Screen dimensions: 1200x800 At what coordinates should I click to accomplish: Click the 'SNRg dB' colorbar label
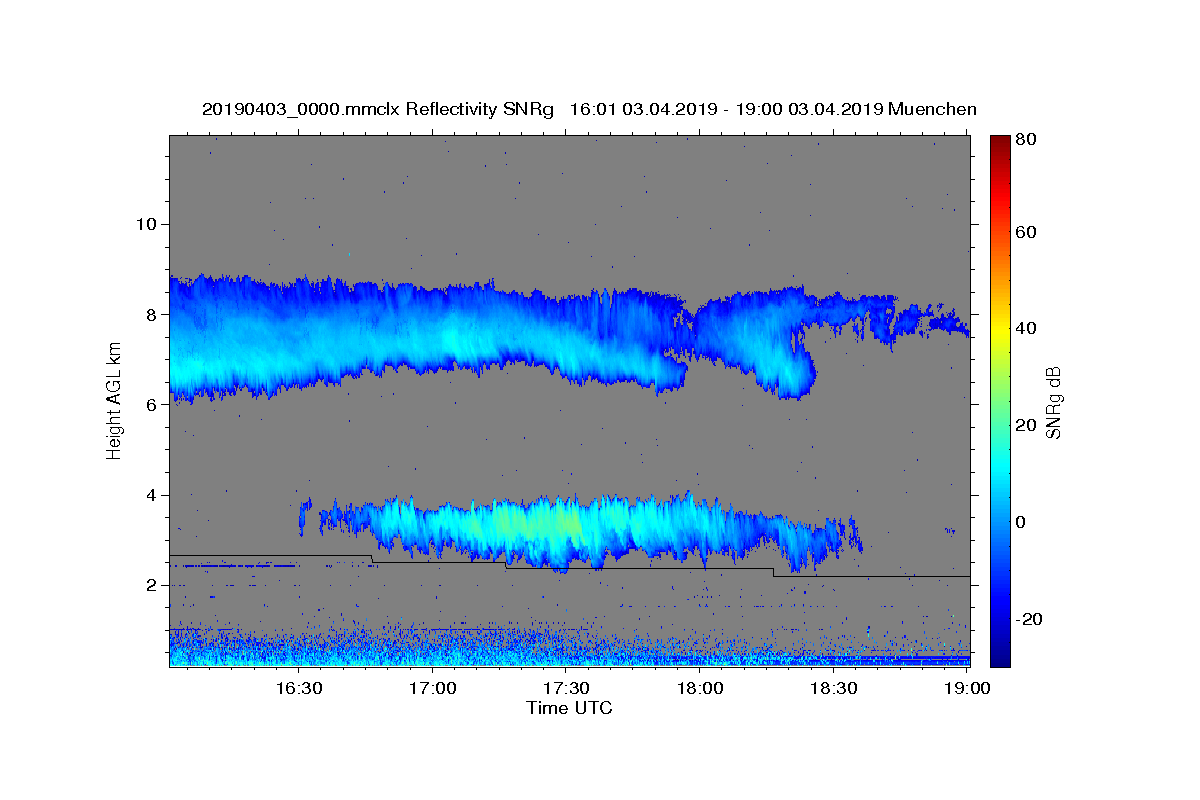pos(1052,402)
